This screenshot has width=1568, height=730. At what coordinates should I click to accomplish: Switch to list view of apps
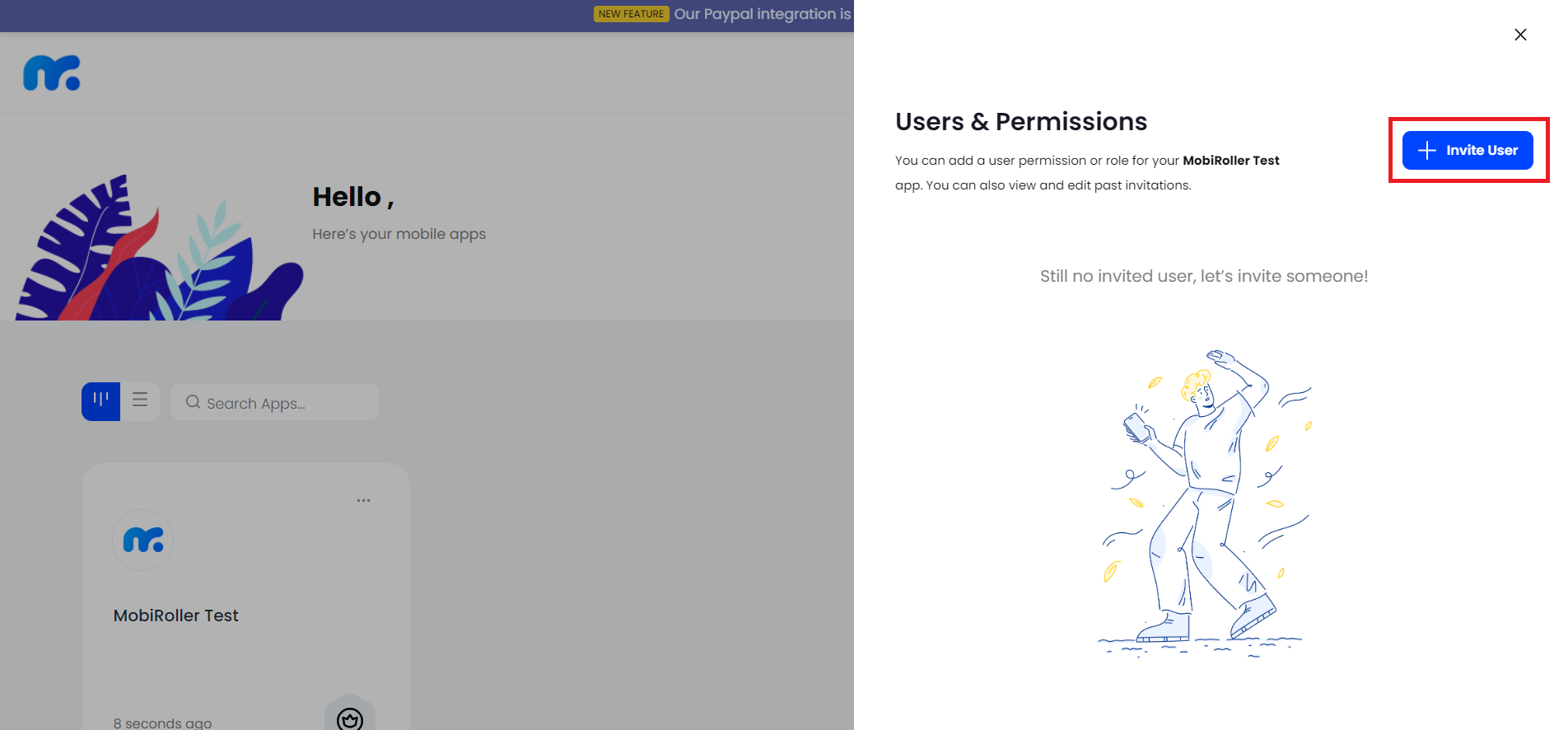pos(140,401)
